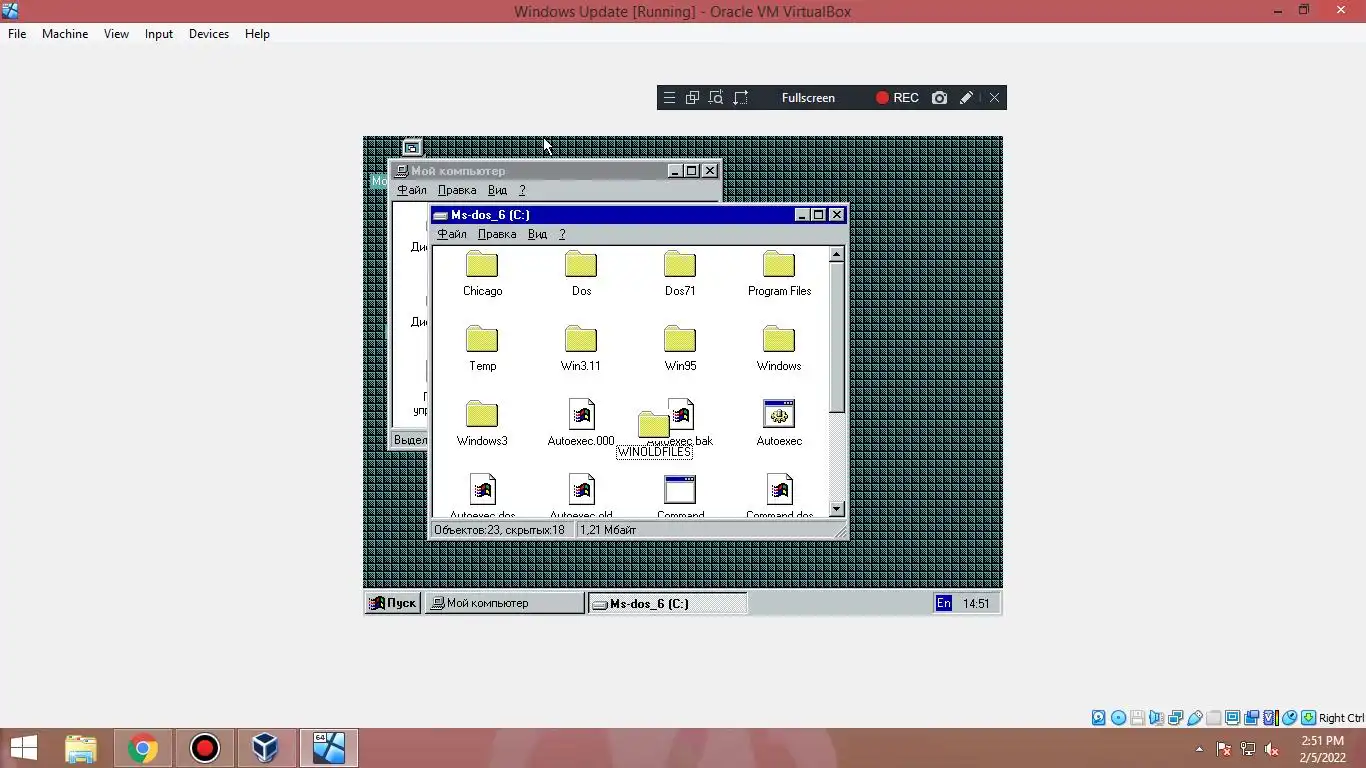Open Вид menu in Мой компьютер window
The height and width of the screenshot is (768, 1366).
tap(497, 190)
